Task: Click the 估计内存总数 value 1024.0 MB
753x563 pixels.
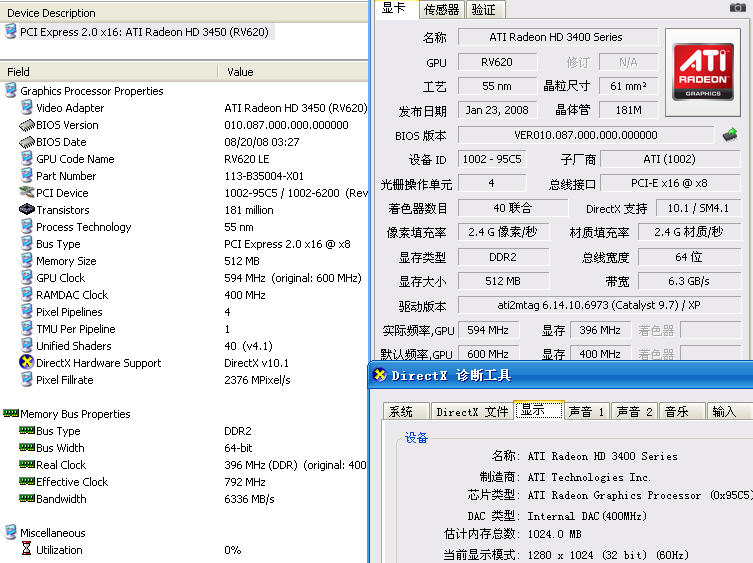Action: (555, 534)
